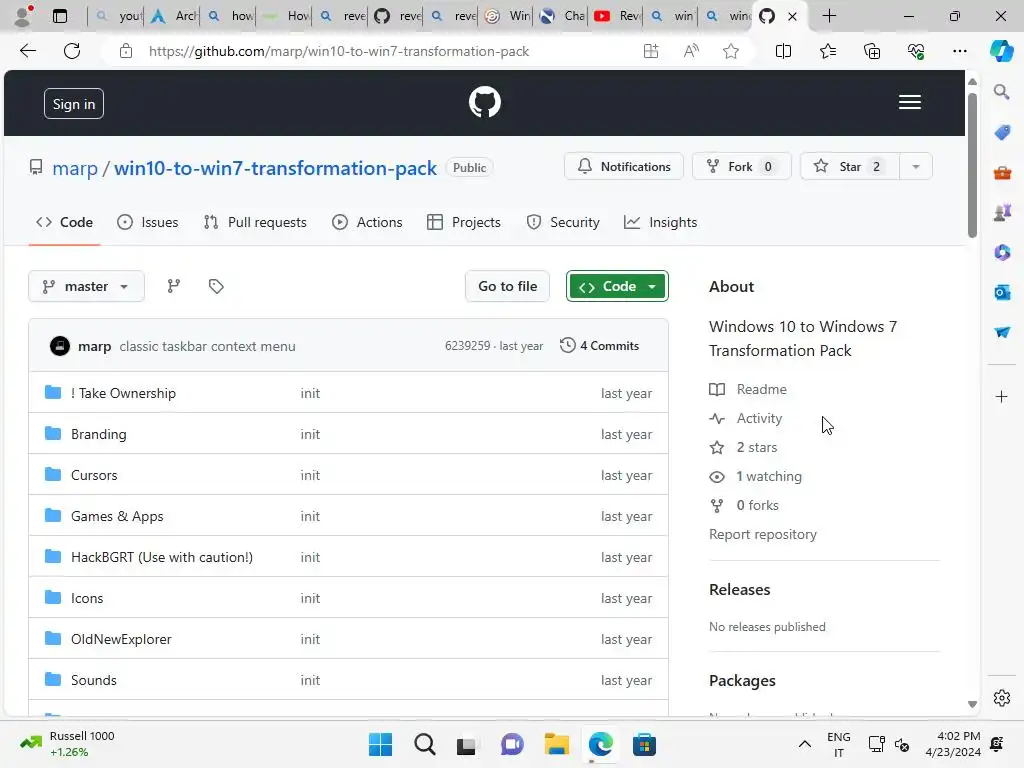
Task: Open the Edge apps available icon in address bar
Action: pyautogui.click(x=650, y=51)
